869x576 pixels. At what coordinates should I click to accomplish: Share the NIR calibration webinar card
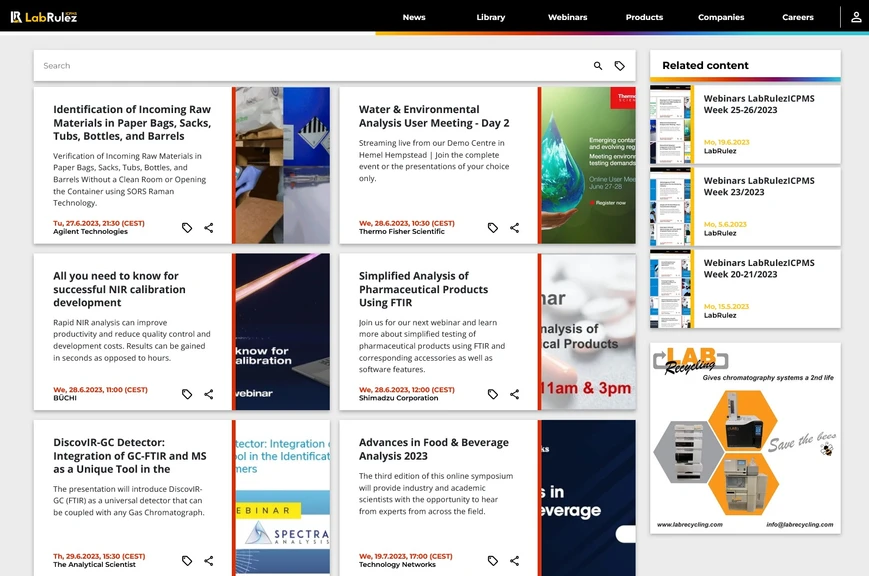[208, 394]
